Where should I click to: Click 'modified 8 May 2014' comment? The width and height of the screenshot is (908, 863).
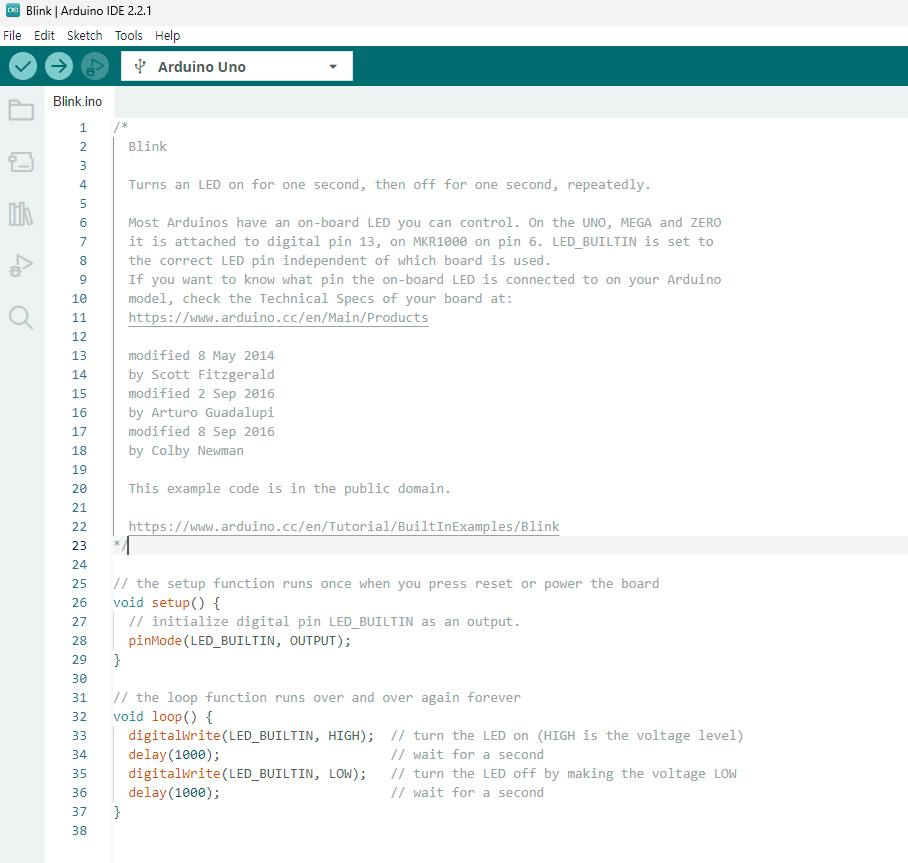(202, 356)
